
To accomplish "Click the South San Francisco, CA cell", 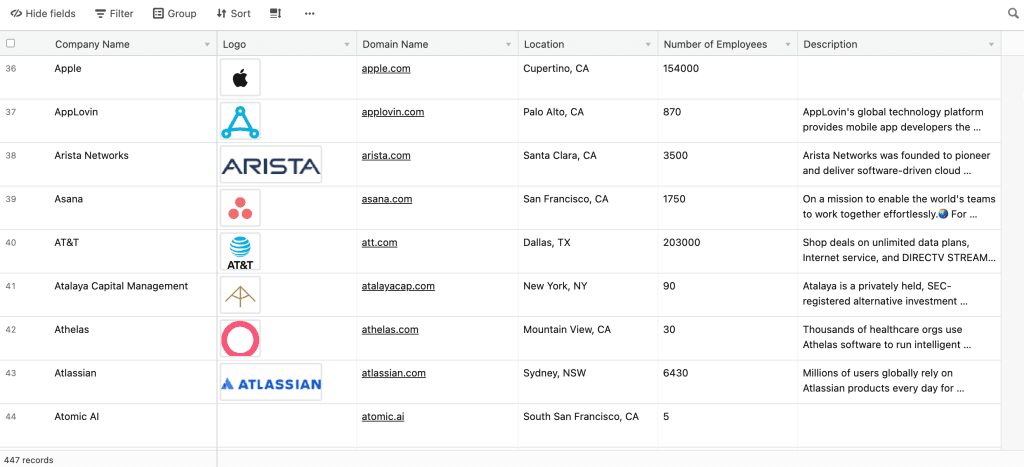I will tap(588, 425).
